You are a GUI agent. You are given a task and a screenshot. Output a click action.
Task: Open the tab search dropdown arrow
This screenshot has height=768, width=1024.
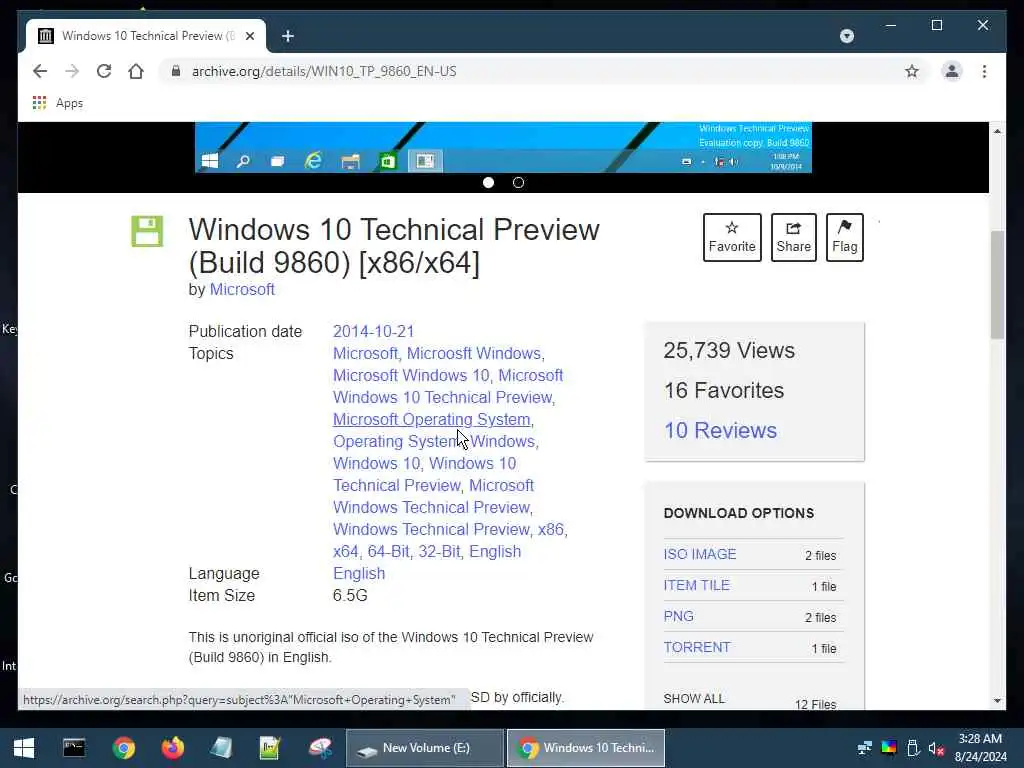[x=846, y=36]
